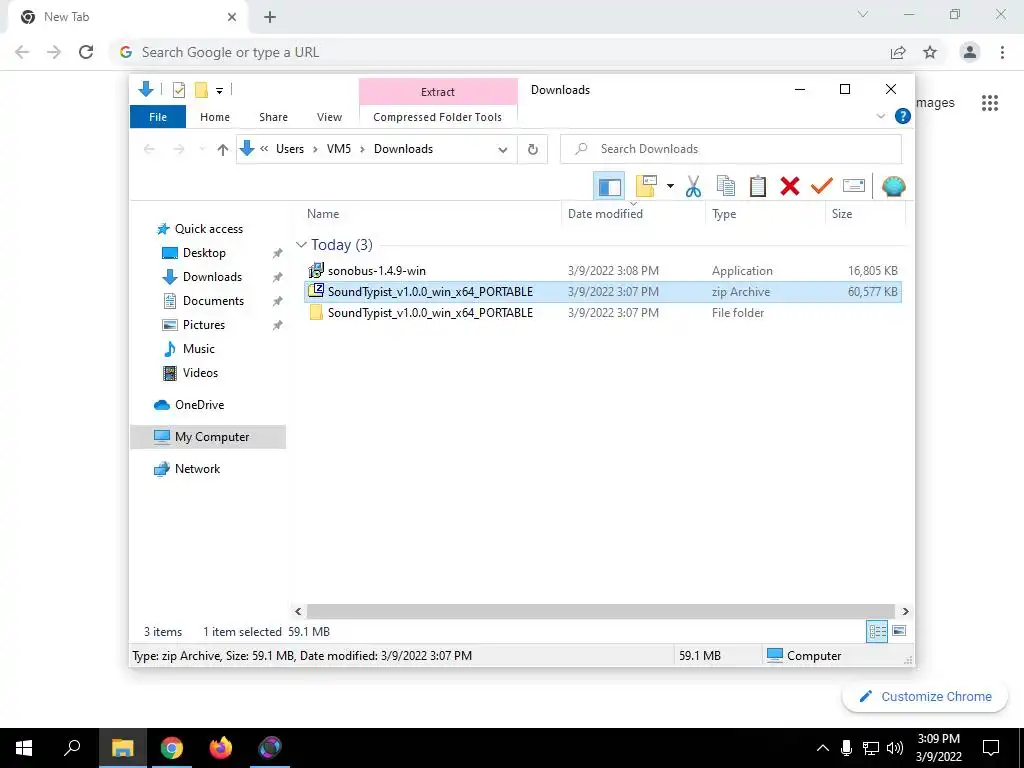Click the Chrome share page icon
Viewport: 1024px width, 768px height.
coord(898,52)
